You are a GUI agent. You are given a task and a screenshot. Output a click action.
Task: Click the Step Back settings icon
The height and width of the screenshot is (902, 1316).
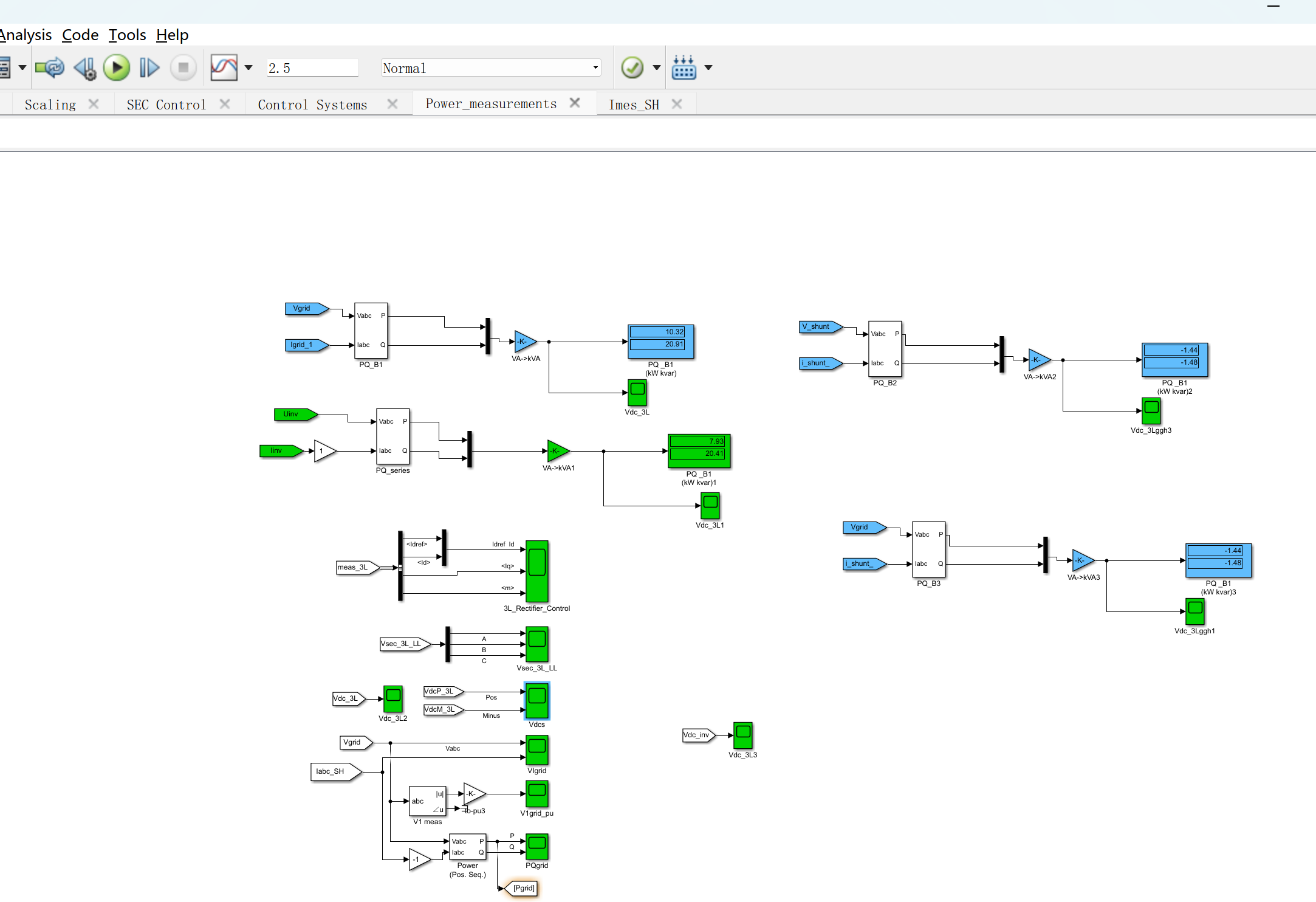pos(85,67)
